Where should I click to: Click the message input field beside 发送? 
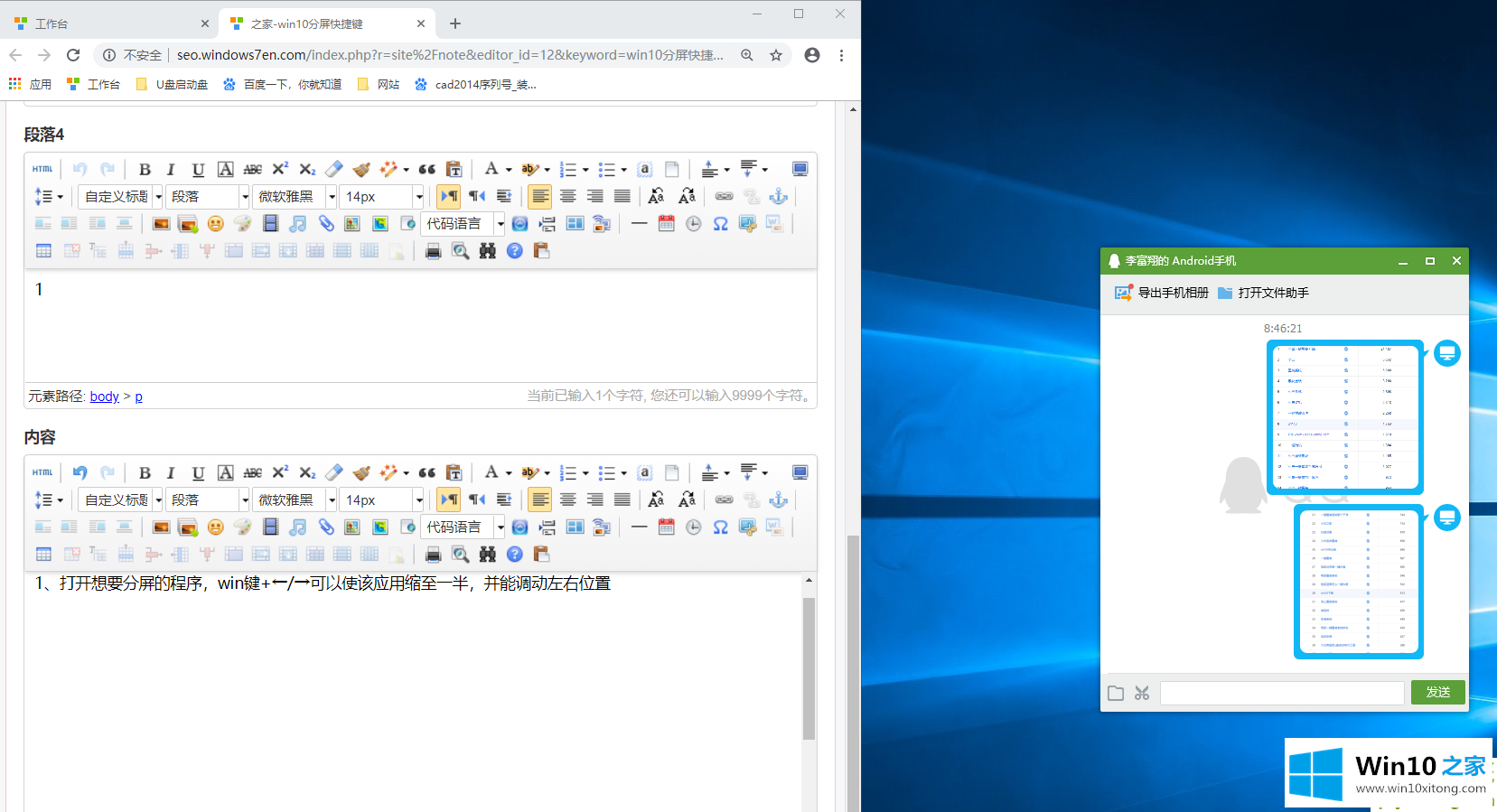pyautogui.click(x=1281, y=693)
